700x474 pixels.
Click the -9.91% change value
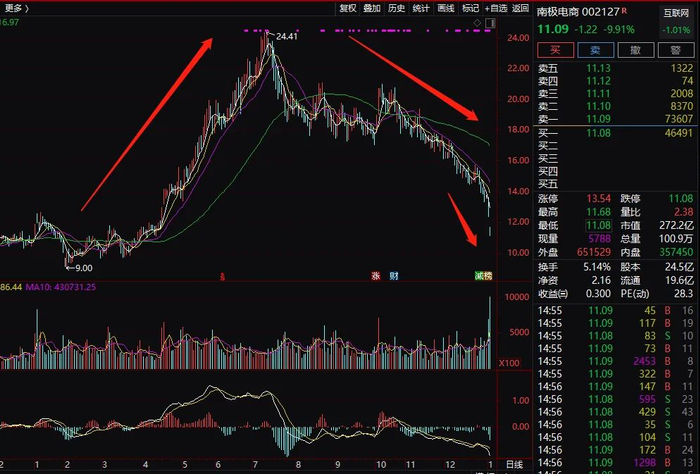619,30
